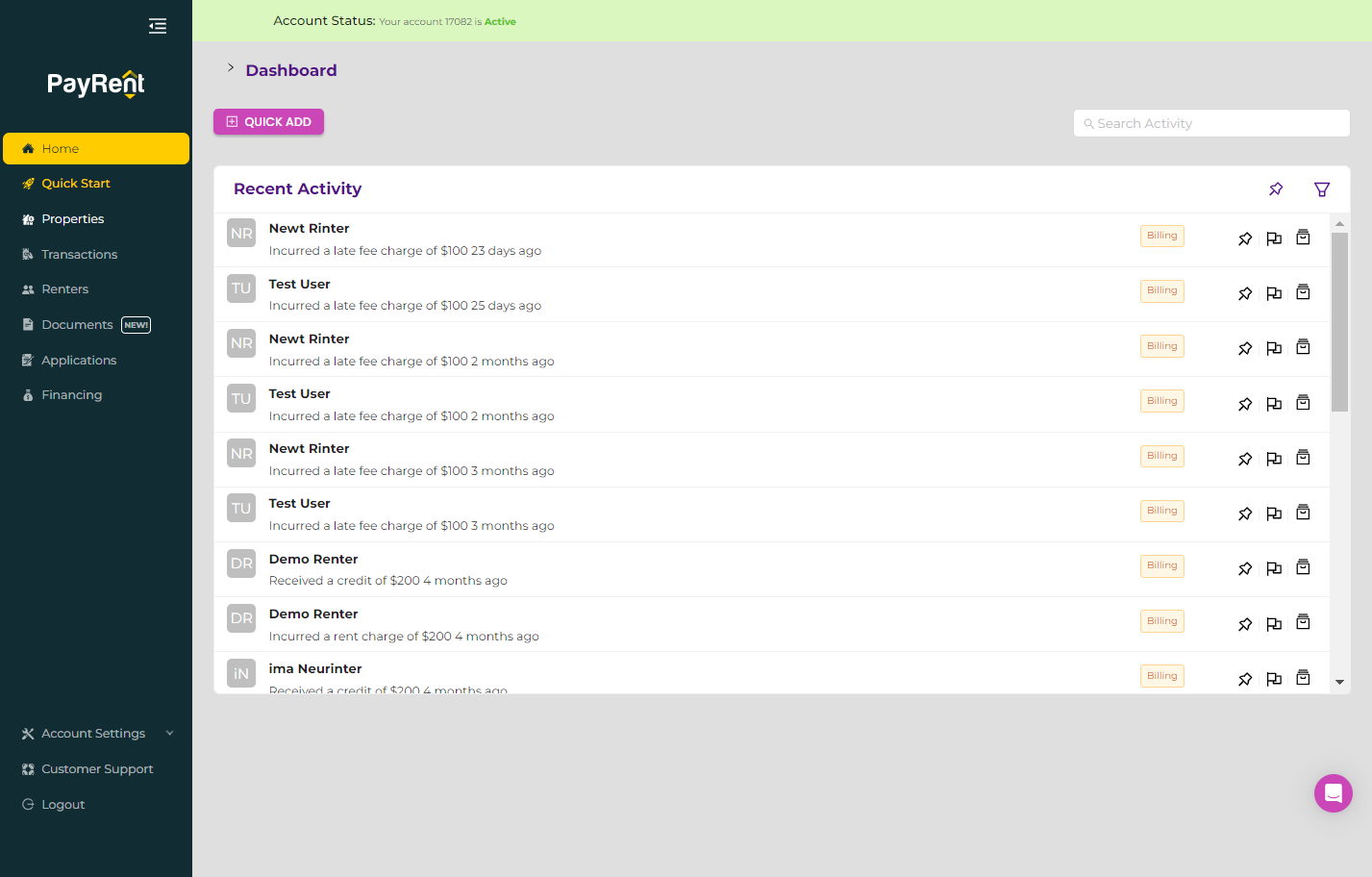The image size is (1372, 877).
Task: Click the activity list scroll-down arrow
Action: (1339, 682)
